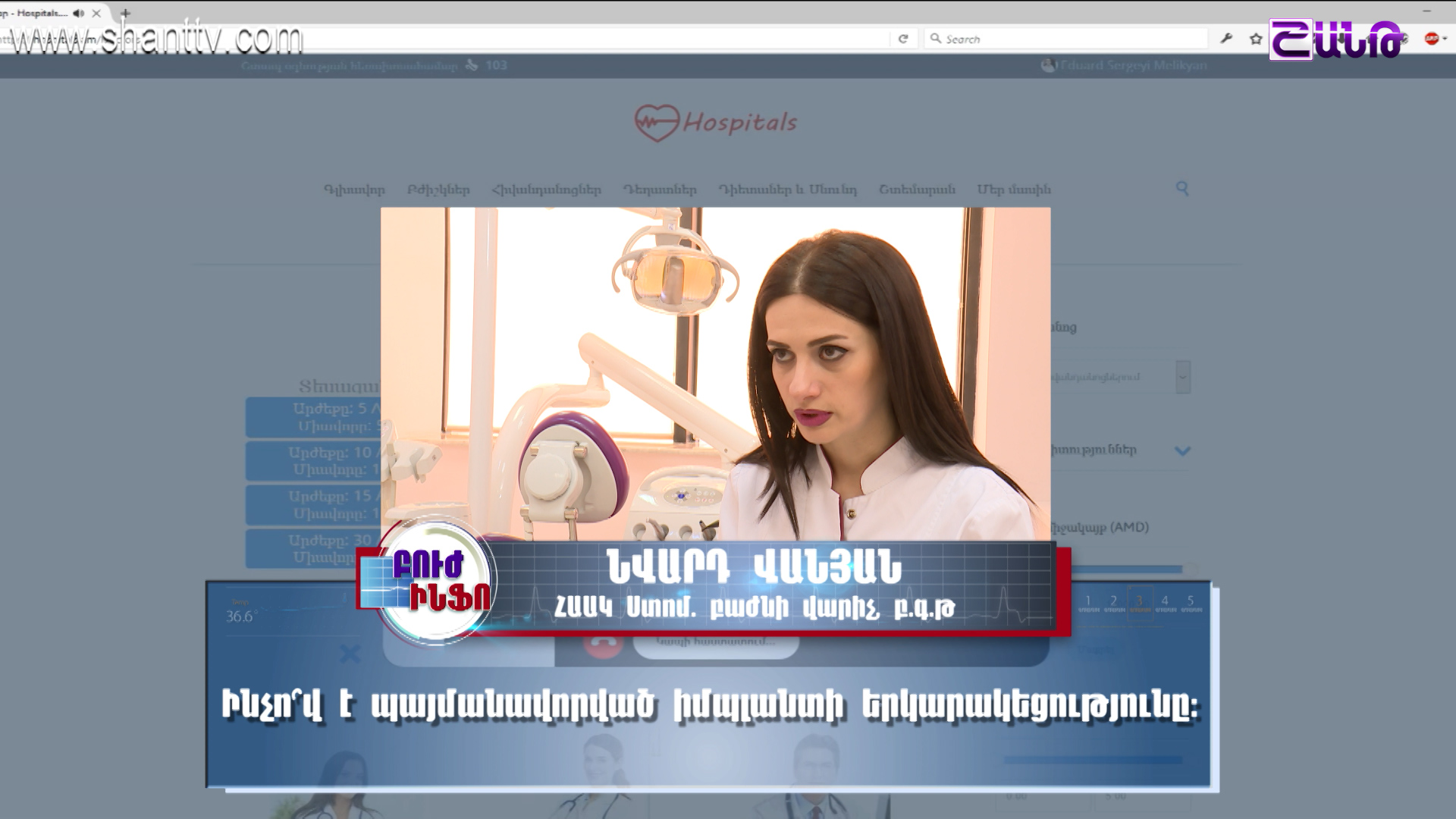Image resolution: width=1456 pixels, height=819 pixels.
Task: Expand the right sidebar chevron section
Action: coord(1182,451)
